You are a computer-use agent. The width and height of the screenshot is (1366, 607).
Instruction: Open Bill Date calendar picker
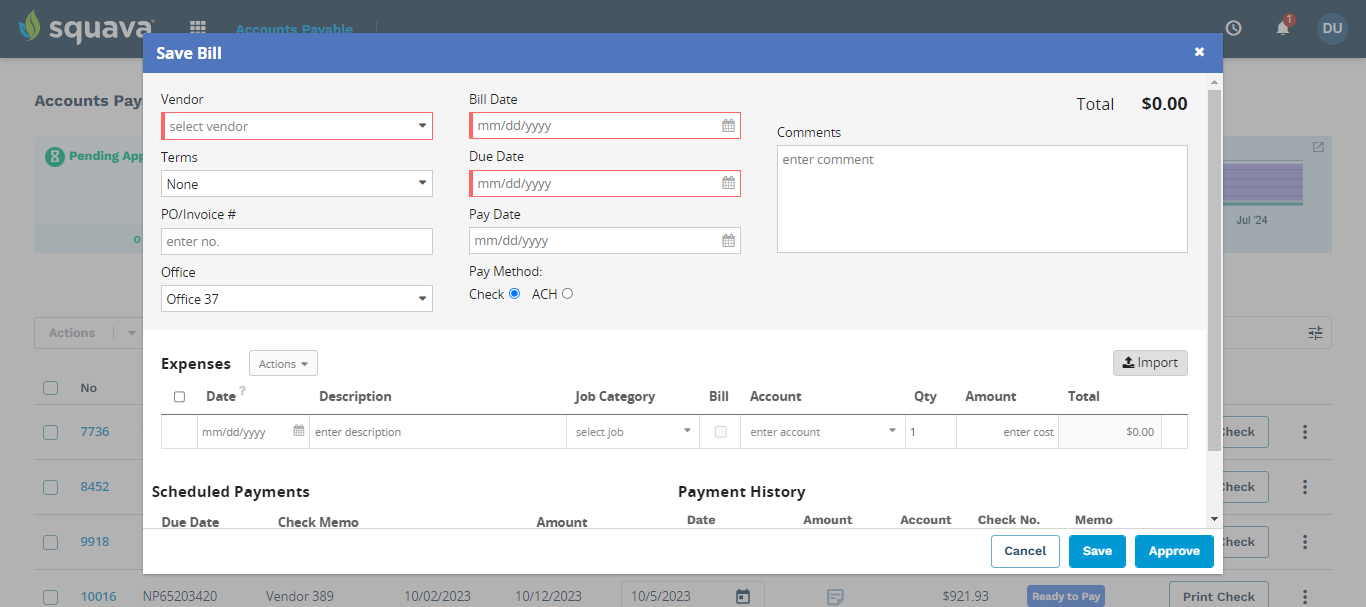729,126
